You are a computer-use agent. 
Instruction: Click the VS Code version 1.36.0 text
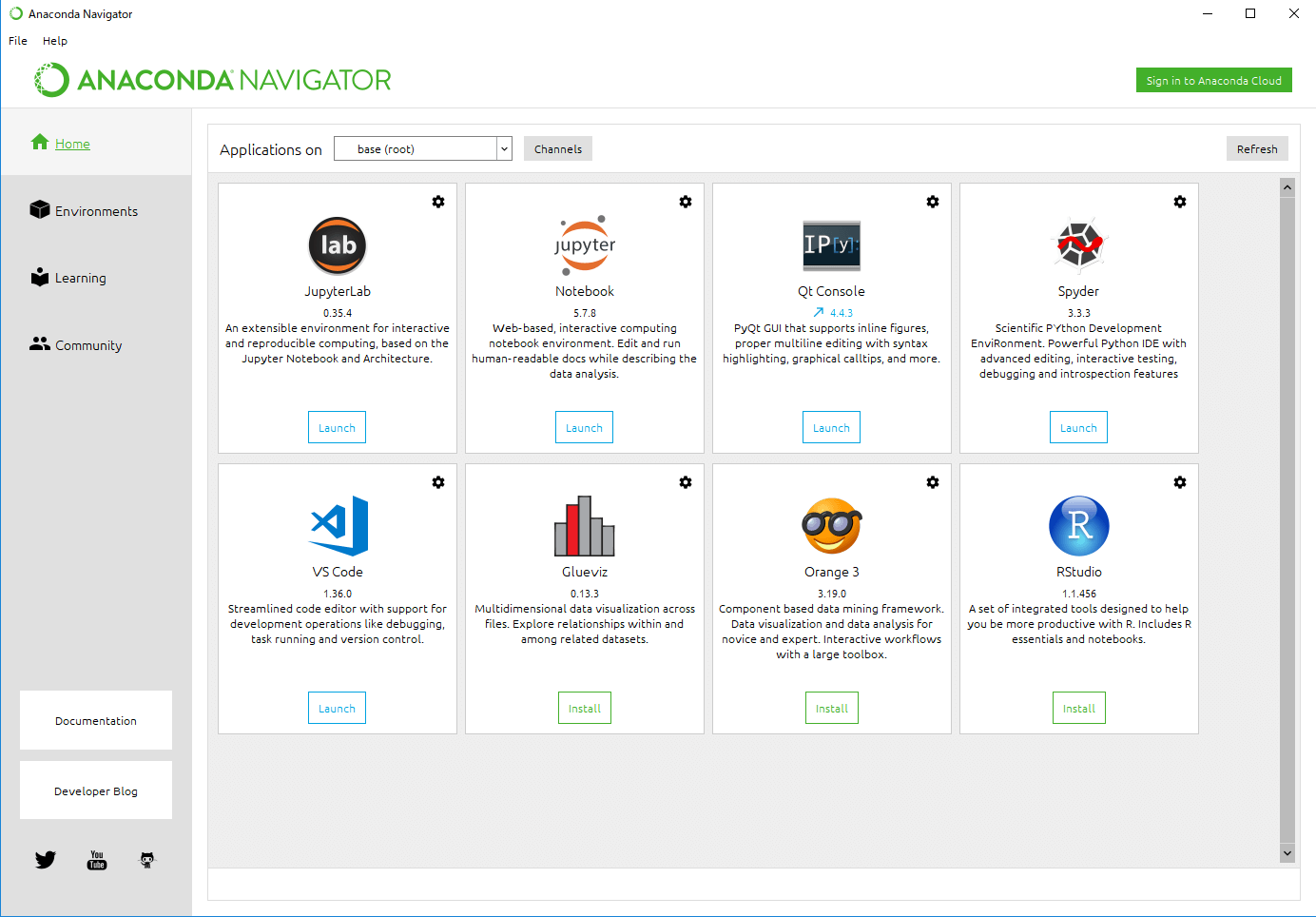click(x=338, y=594)
